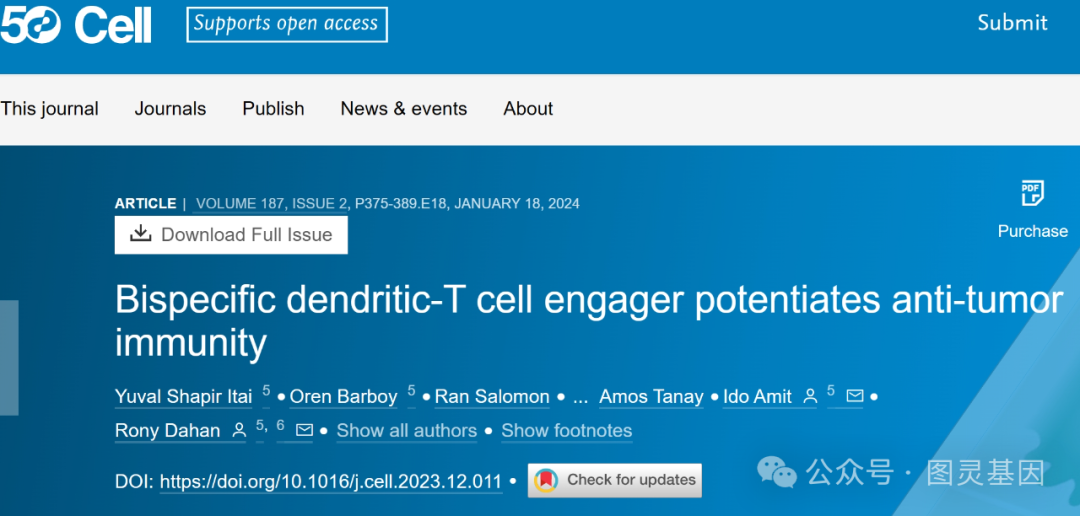1080x516 pixels.
Task: Click the email envelope icon beside Ido Amit
Action: 855,396
